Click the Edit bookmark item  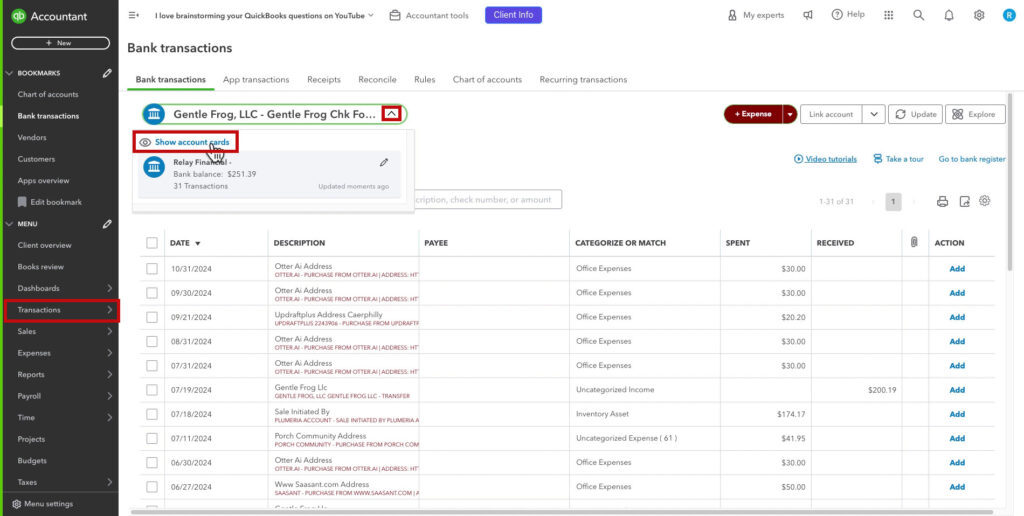[50, 202]
